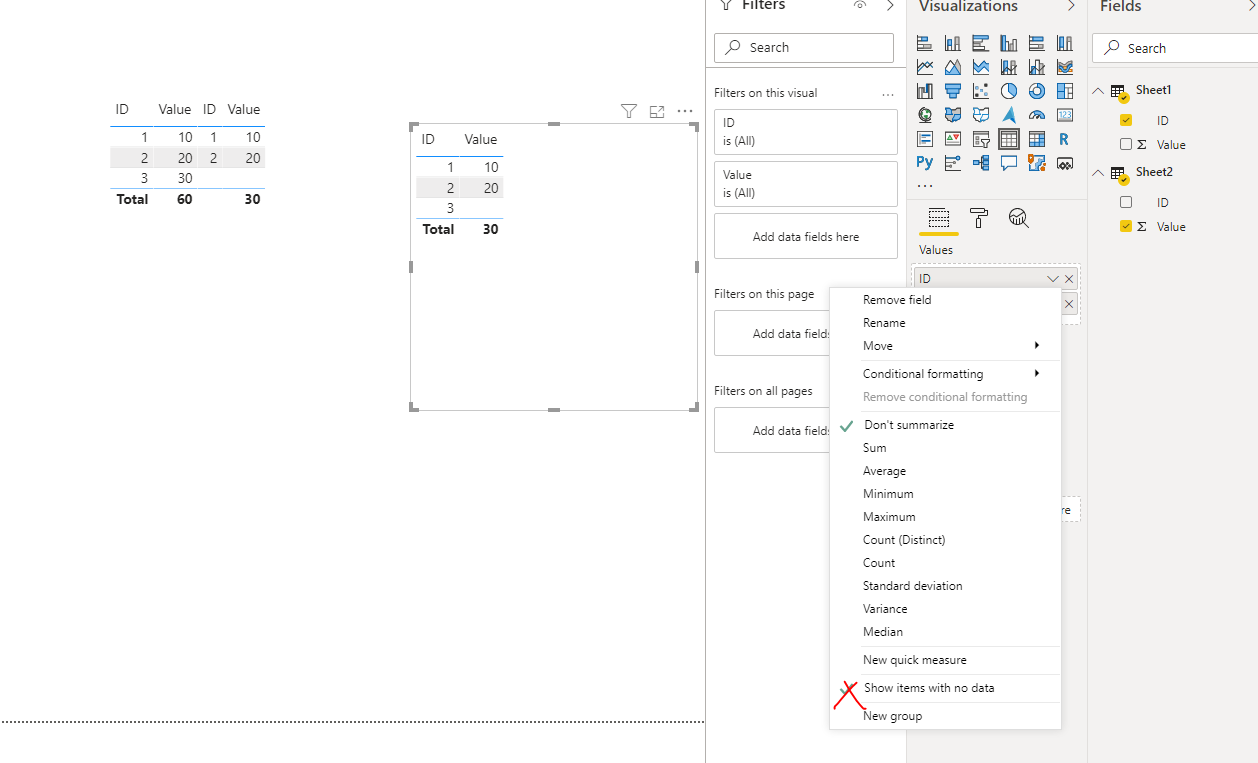This screenshot has height=763, width=1258.
Task: Open the Format paint roller pane
Action: tap(979, 218)
